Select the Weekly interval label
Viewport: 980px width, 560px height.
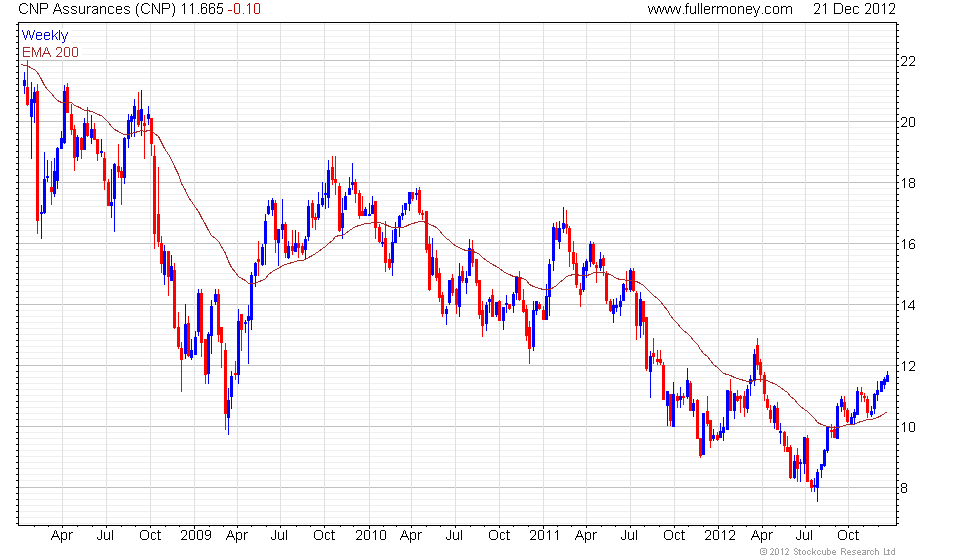click(45, 36)
